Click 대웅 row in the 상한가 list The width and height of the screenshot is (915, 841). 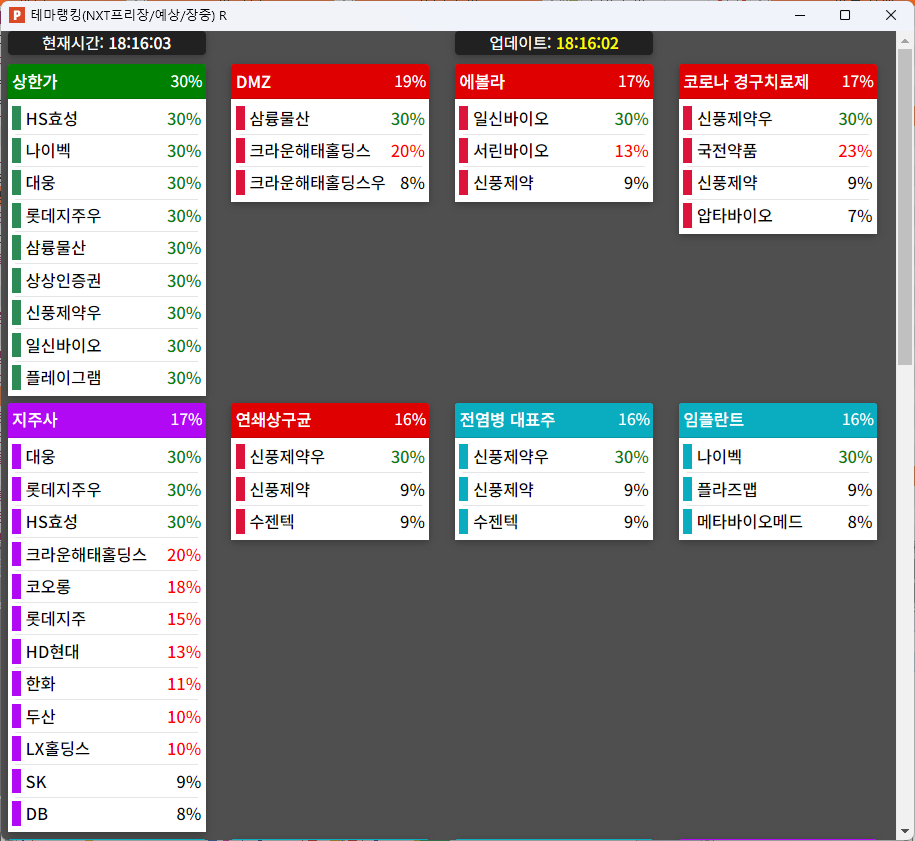pos(107,183)
